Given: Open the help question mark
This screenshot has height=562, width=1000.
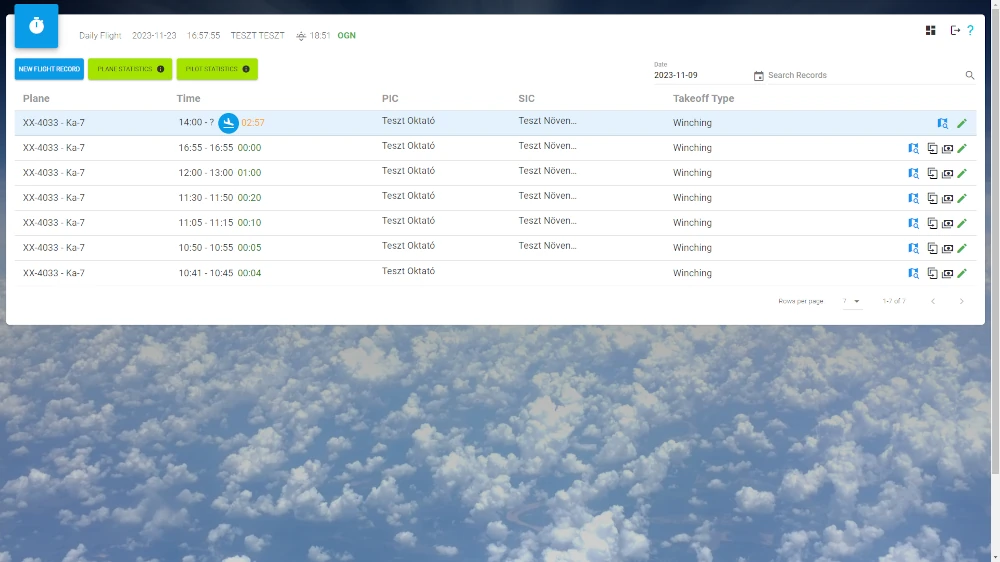Looking at the screenshot, I should tap(970, 30).
